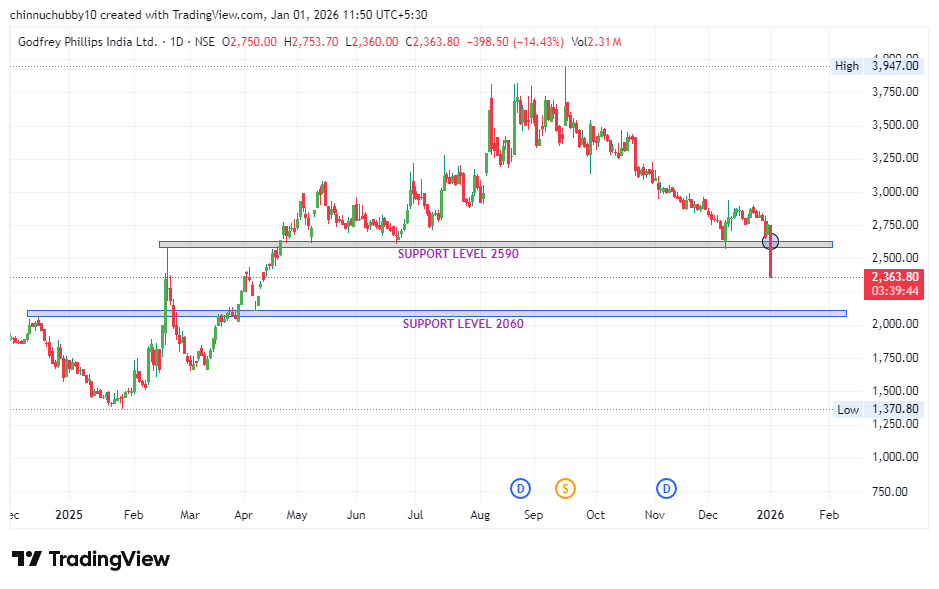This screenshot has width=939, height=589.
Task: Click the Godfrey Phillips India Ltd. symbol title
Action: (87, 42)
